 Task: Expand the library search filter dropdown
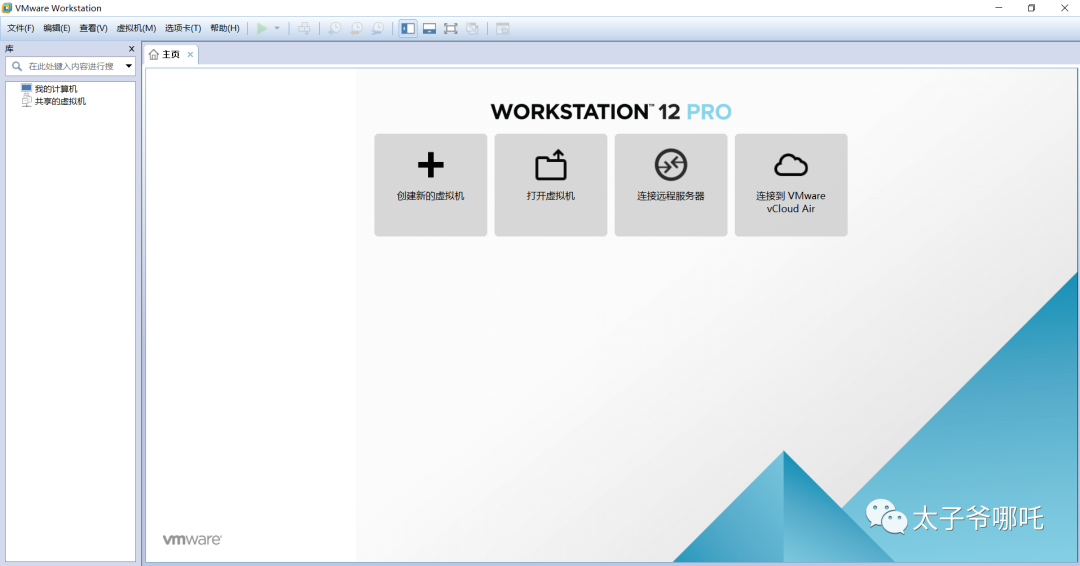click(x=128, y=66)
